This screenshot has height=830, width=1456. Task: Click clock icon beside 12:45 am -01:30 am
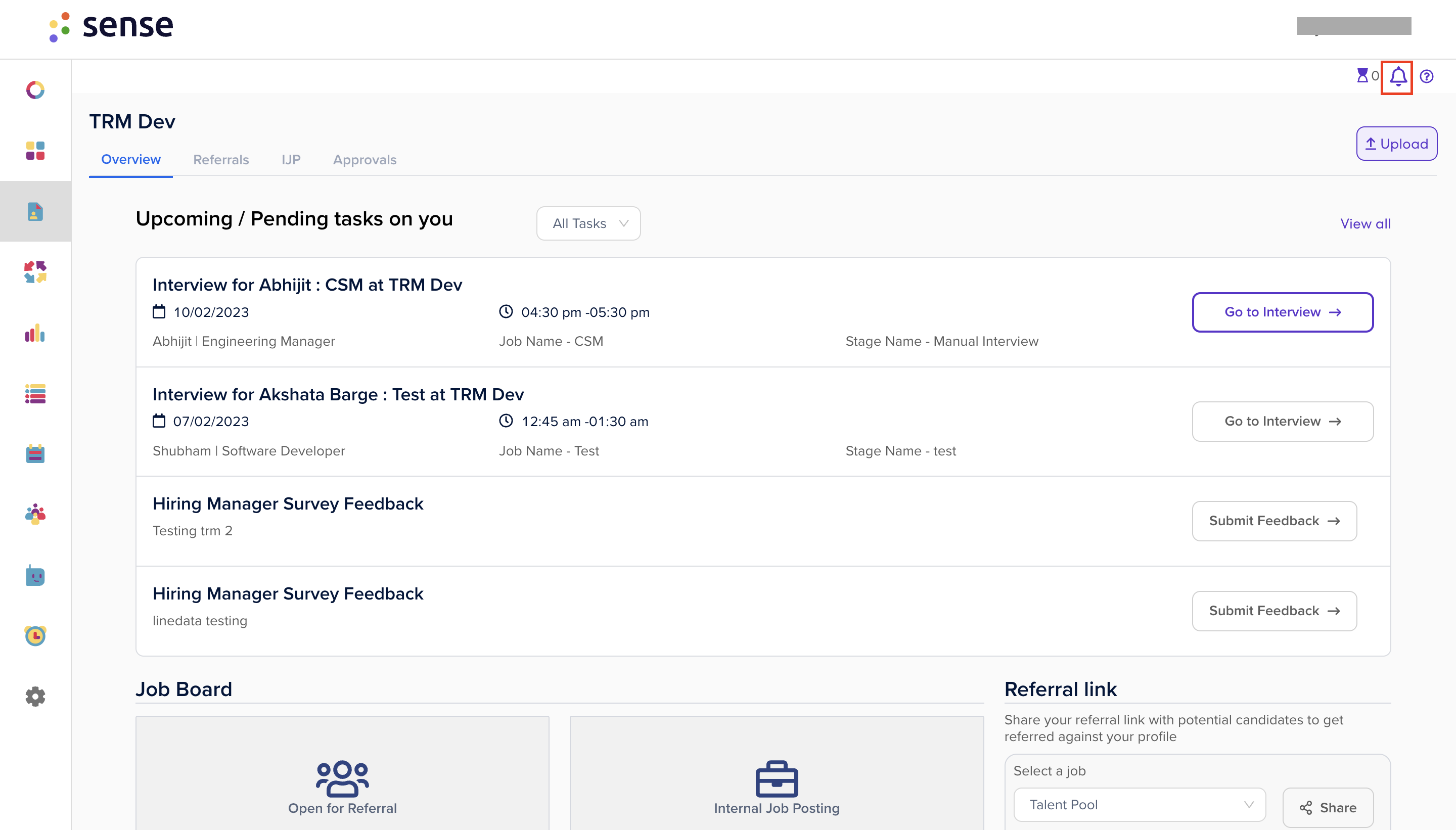pos(506,421)
